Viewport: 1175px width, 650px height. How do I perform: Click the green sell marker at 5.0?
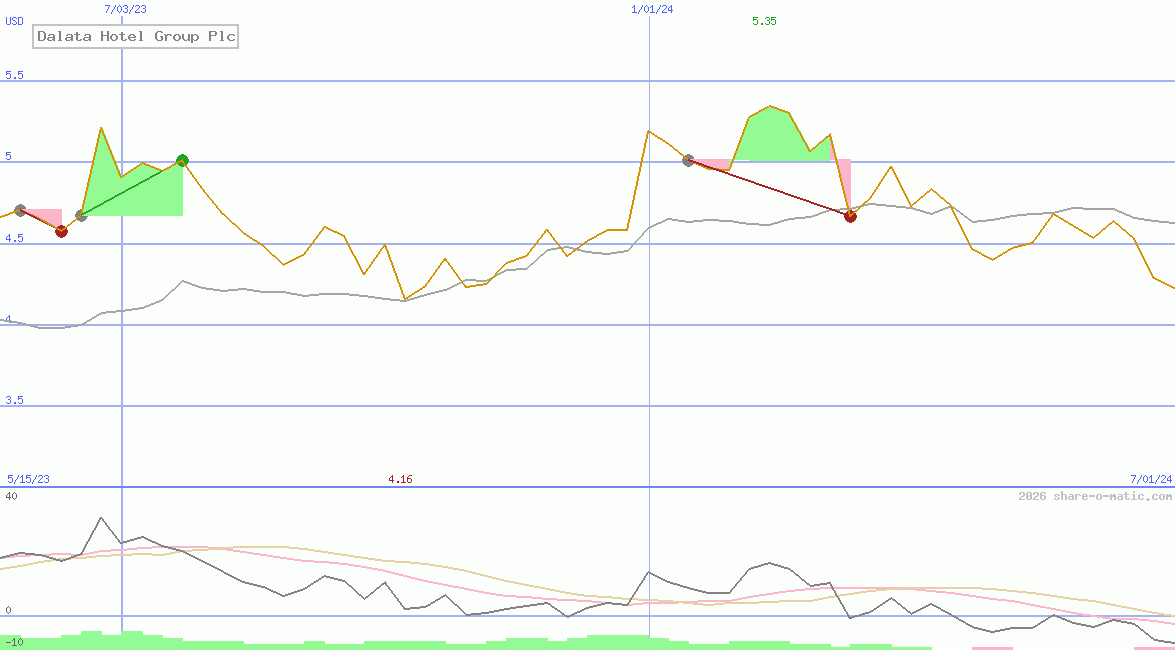tap(182, 160)
